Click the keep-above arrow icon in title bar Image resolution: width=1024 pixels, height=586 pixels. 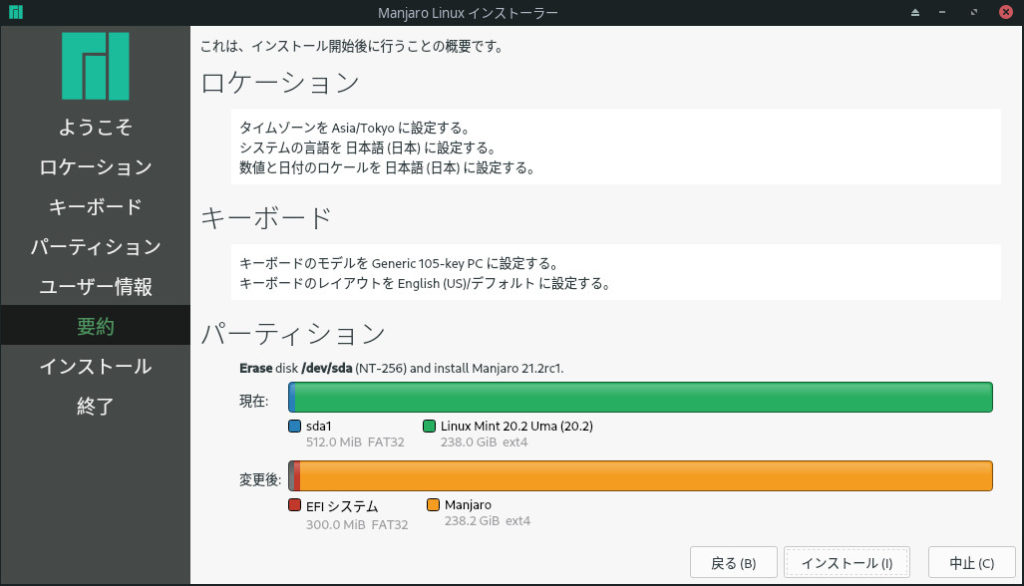(x=914, y=12)
